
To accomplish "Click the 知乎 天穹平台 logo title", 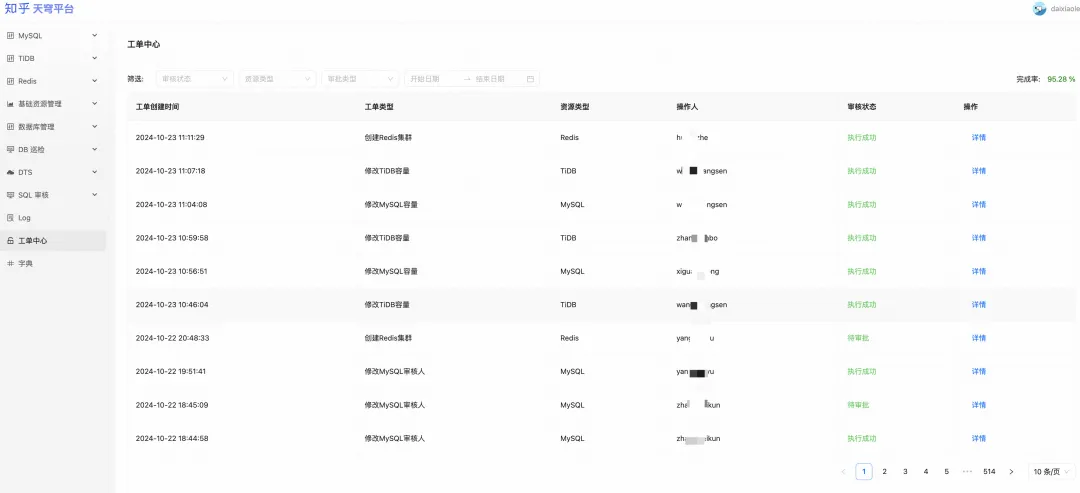I will (39, 9).
